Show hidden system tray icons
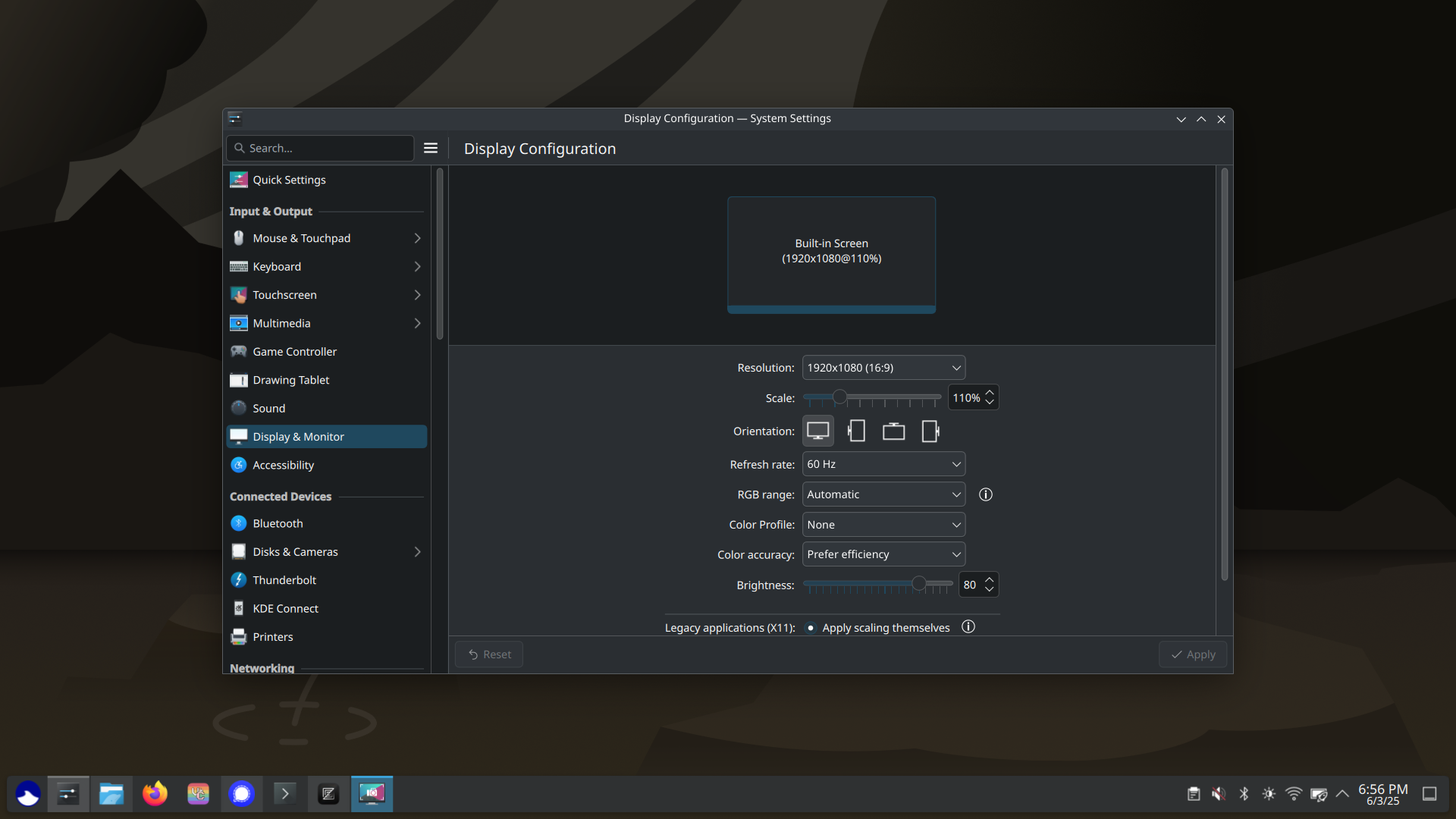 click(1342, 794)
